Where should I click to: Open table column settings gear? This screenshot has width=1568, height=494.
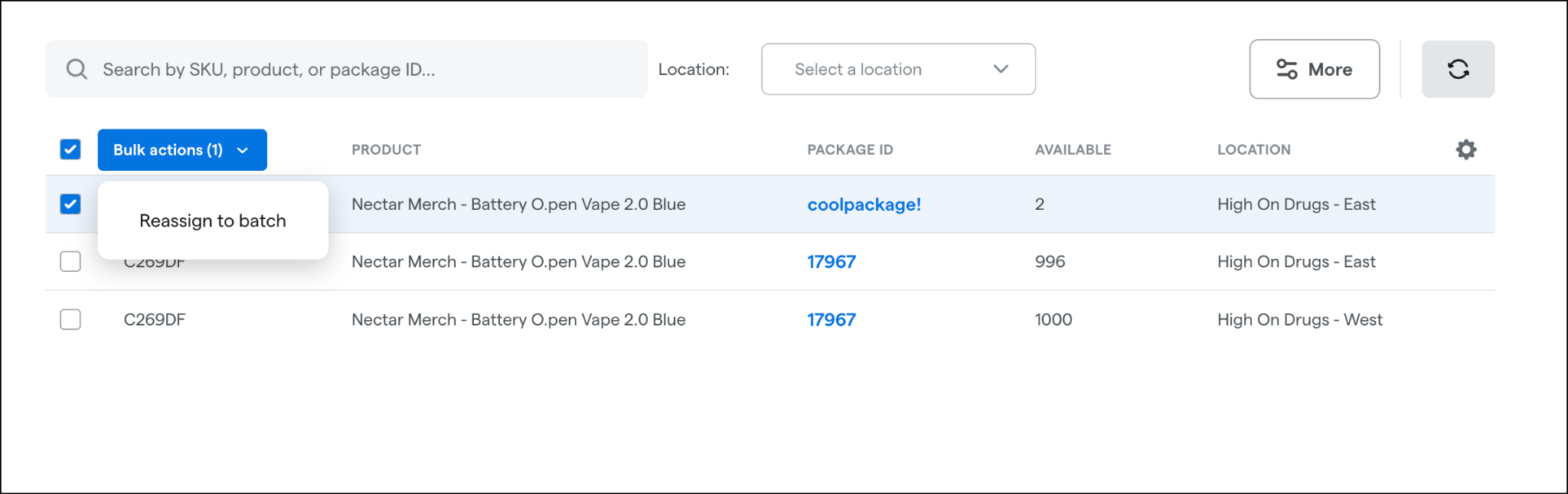[x=1465, y=149]
